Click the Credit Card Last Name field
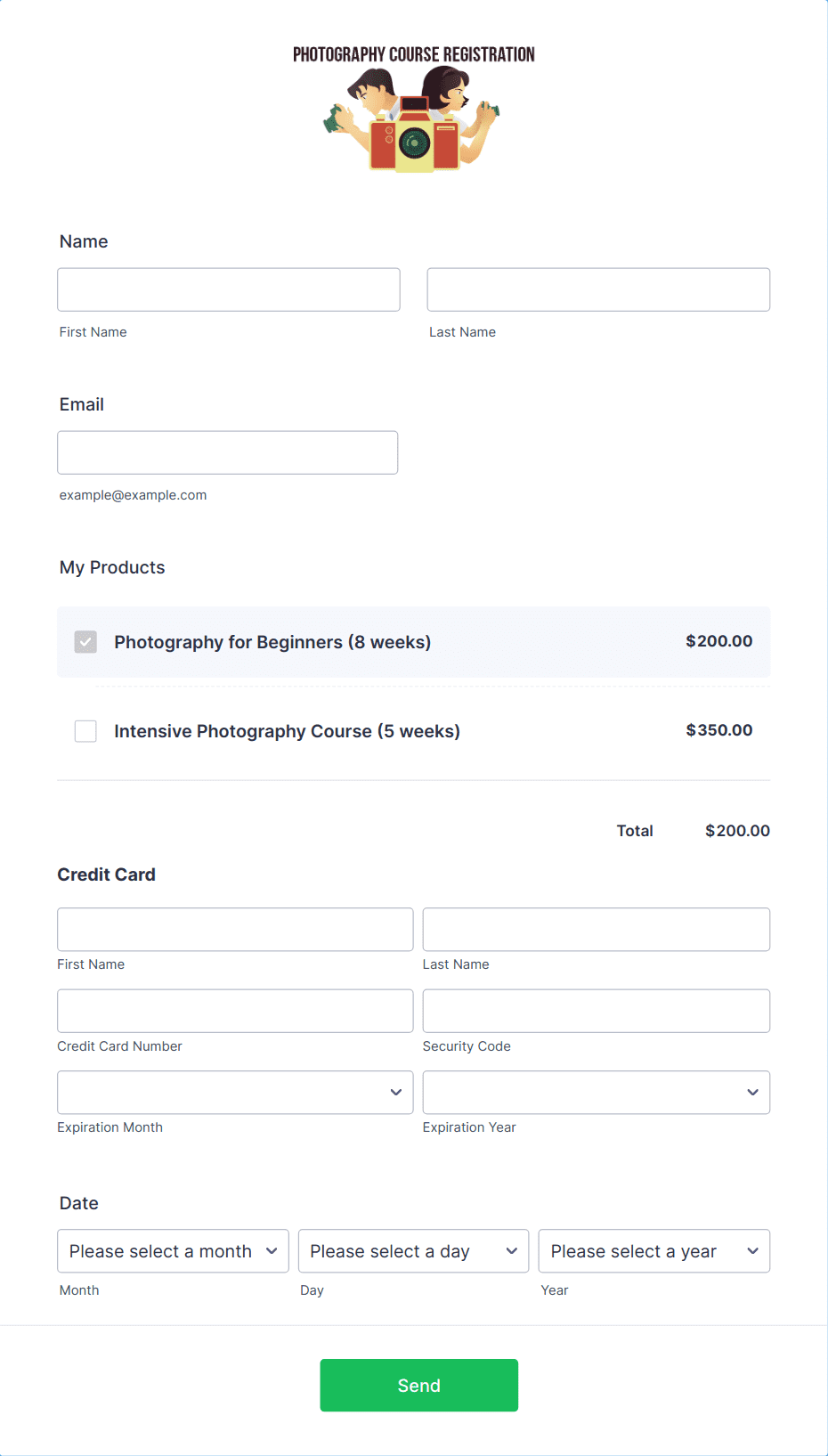 (597, 929)
